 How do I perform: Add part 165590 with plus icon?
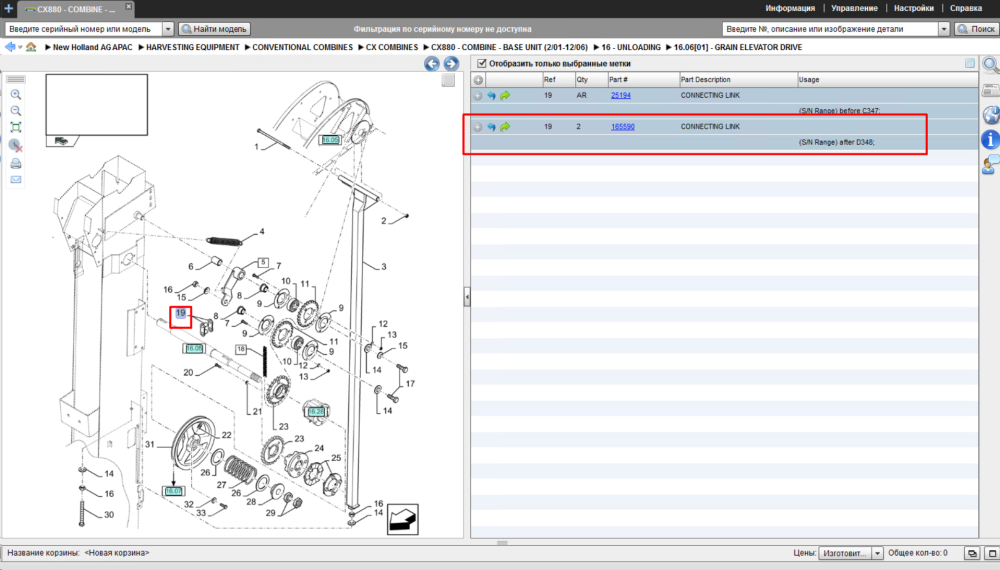tap(478, 127)
